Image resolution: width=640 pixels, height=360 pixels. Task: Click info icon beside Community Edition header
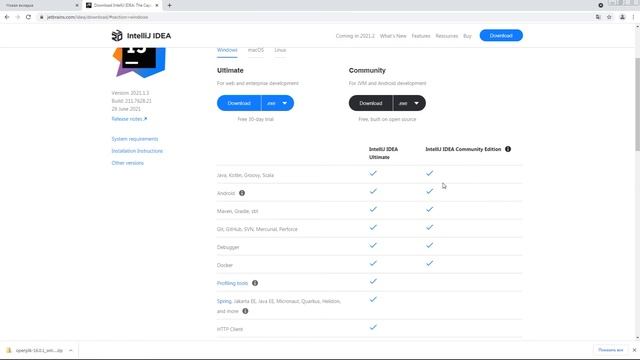508,149
